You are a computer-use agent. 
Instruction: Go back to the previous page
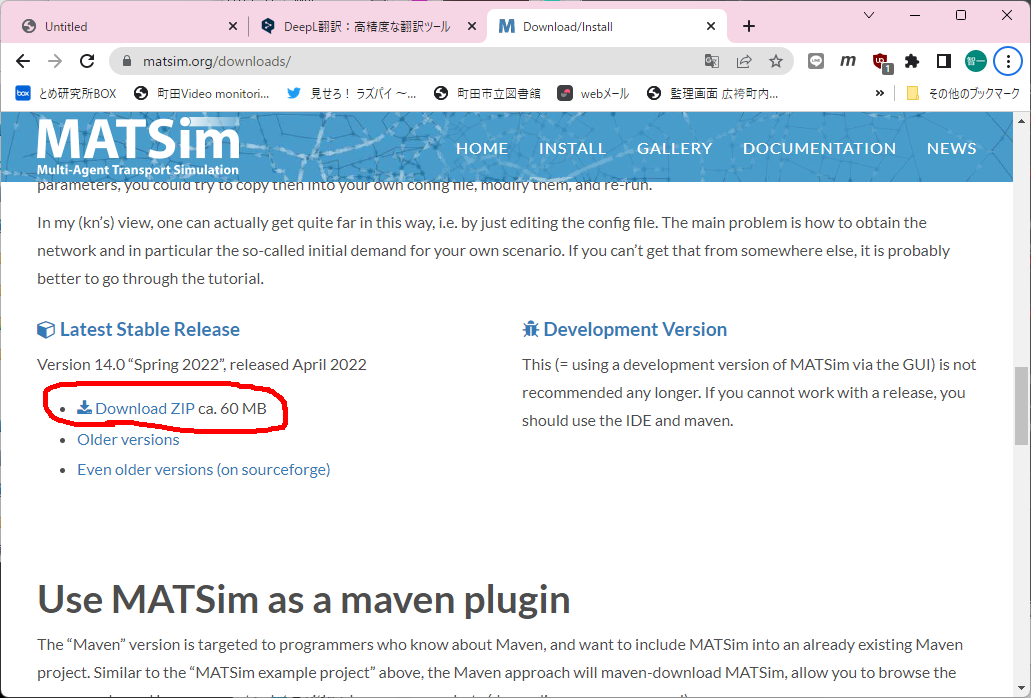(25, 61)
